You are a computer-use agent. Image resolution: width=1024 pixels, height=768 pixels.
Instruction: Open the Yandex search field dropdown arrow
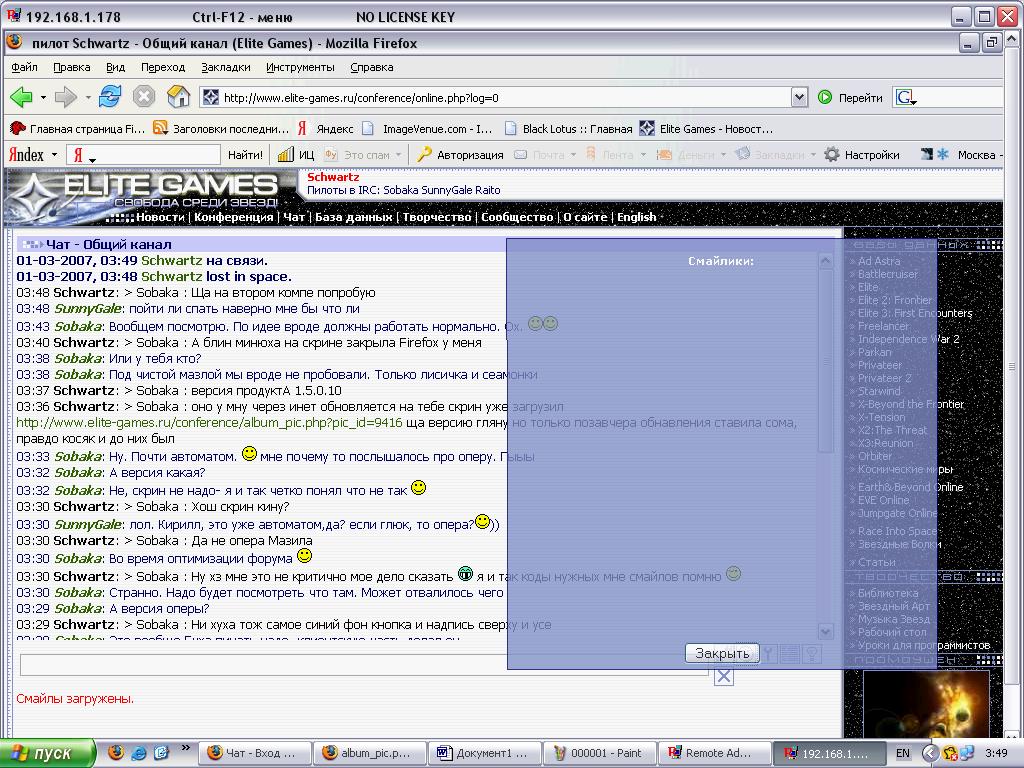92,158
